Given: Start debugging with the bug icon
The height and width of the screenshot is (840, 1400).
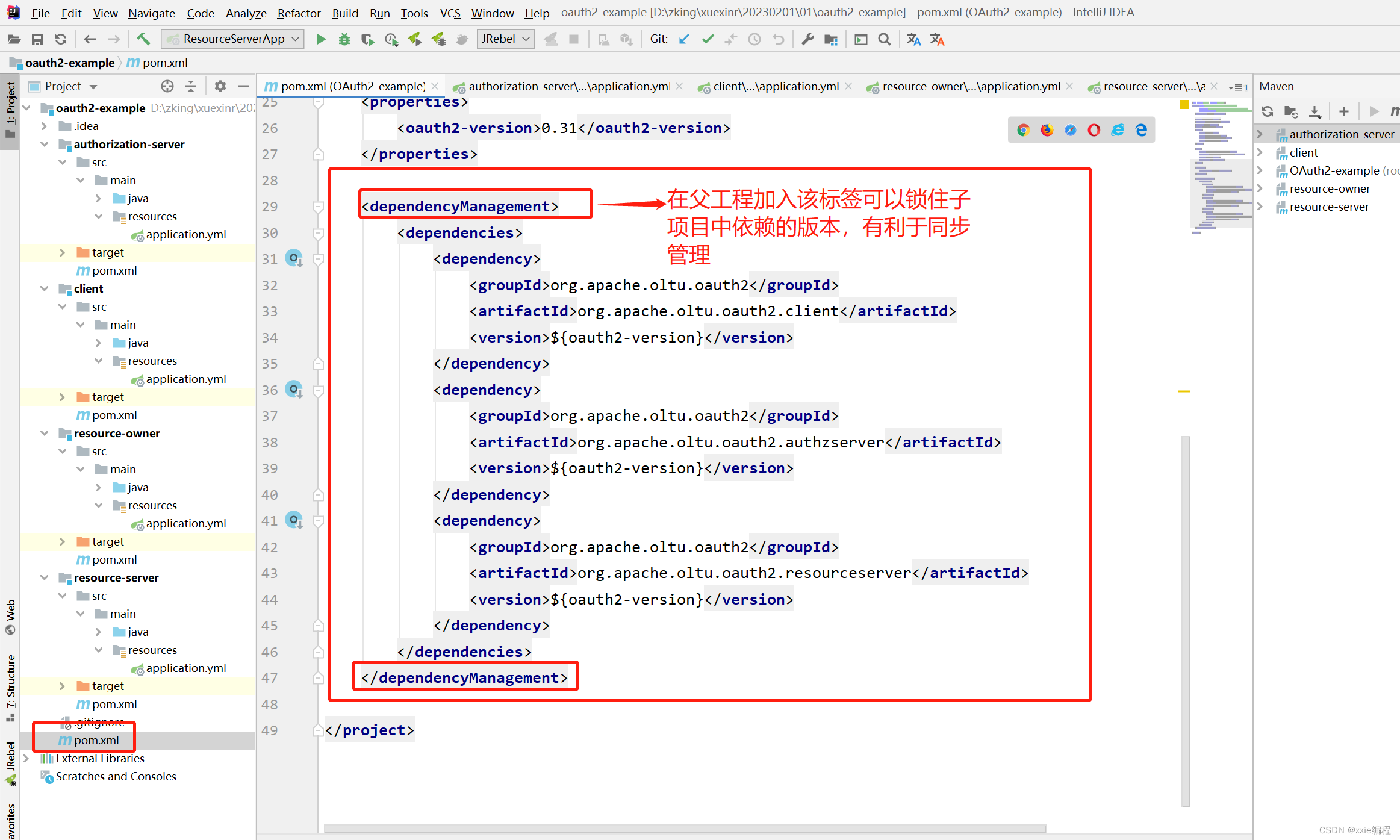Looking at the screenshot, I should [x=344, y=39].
